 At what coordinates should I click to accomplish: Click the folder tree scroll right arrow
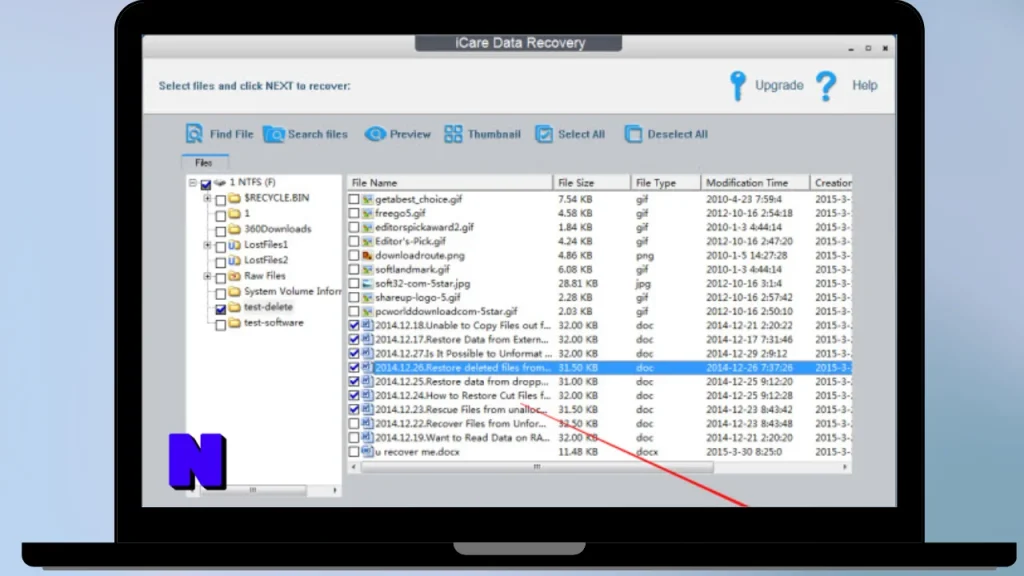[x=335, y=490]
